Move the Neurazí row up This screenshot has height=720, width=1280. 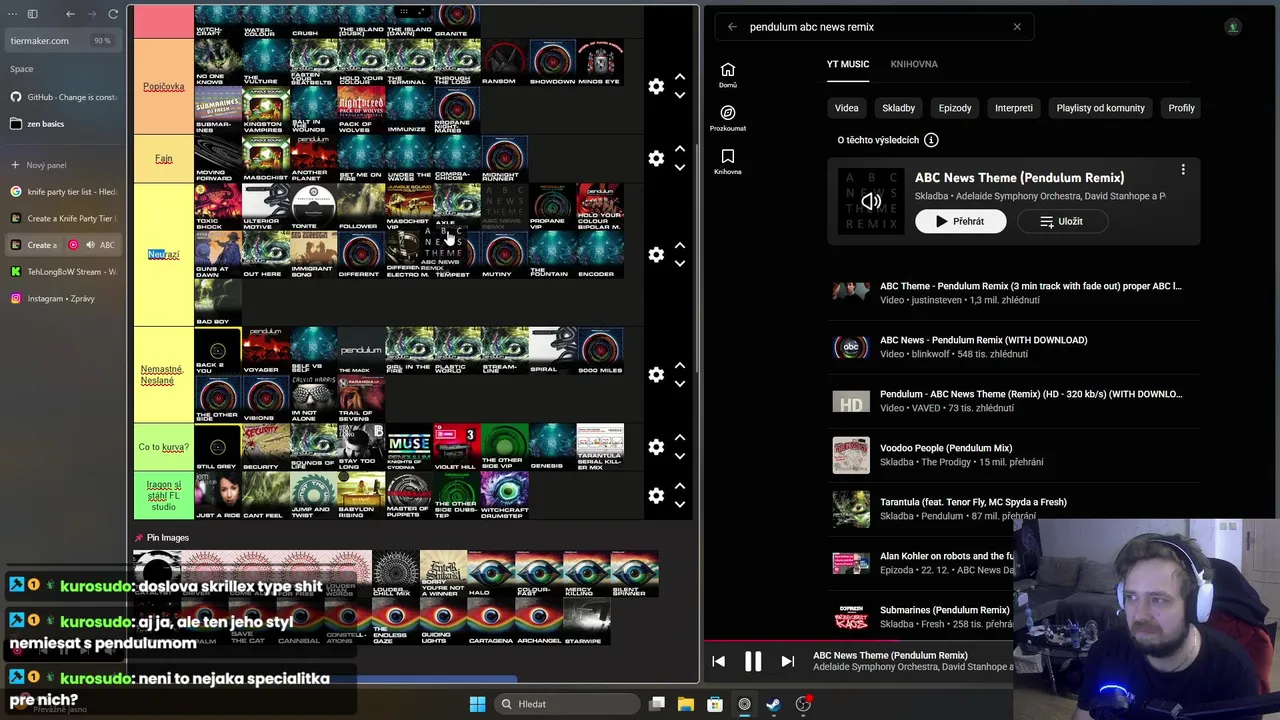click(680, 245)
